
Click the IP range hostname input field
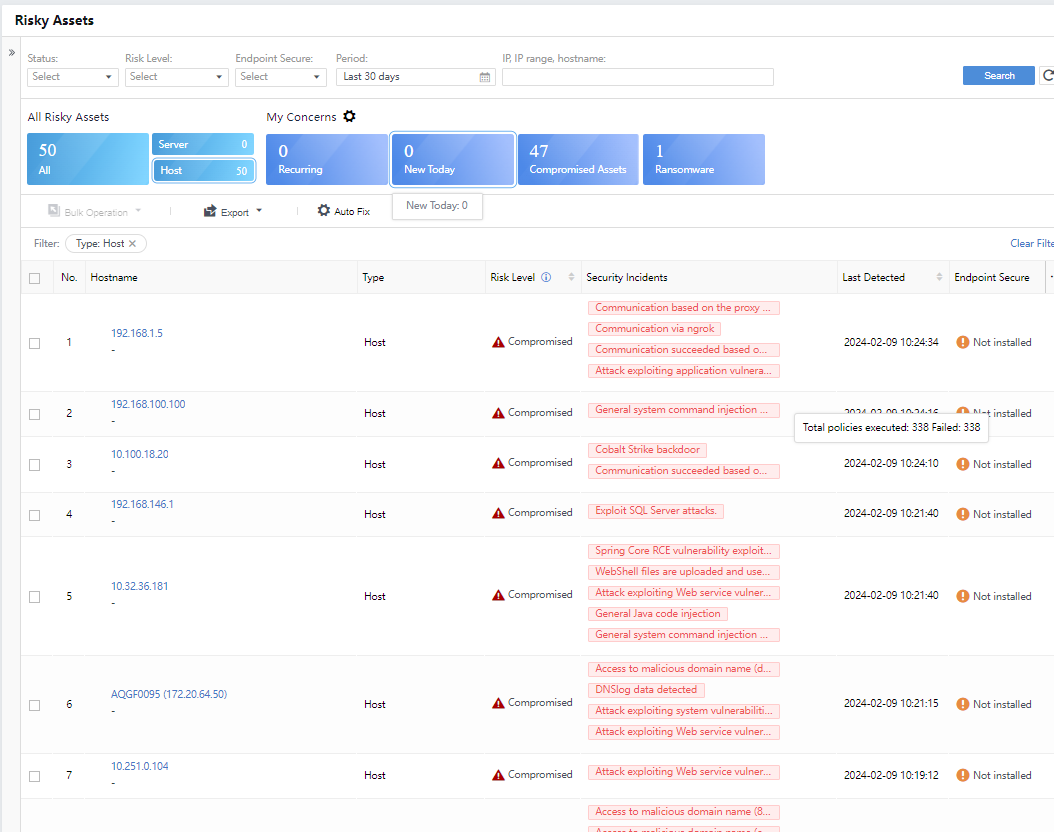pyautogui.click(x=637, y=77)
